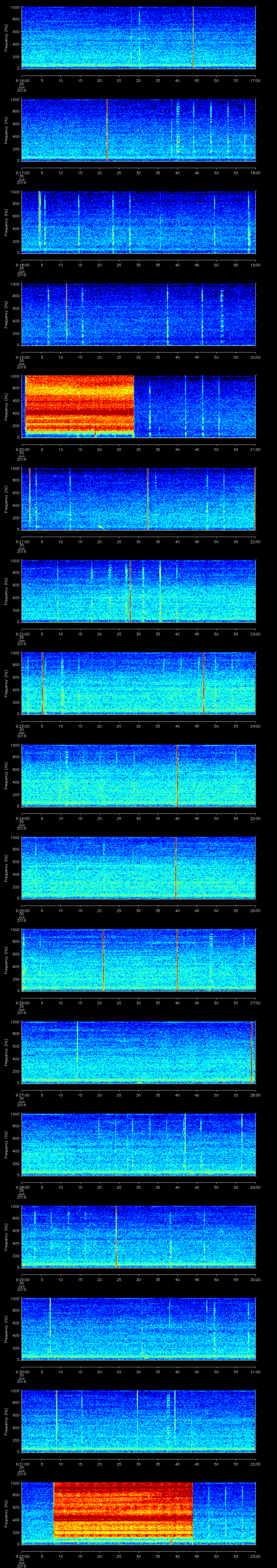Click the 9:29:00 start time label
Viewport: 277px width, 1568px height.
22,1279
